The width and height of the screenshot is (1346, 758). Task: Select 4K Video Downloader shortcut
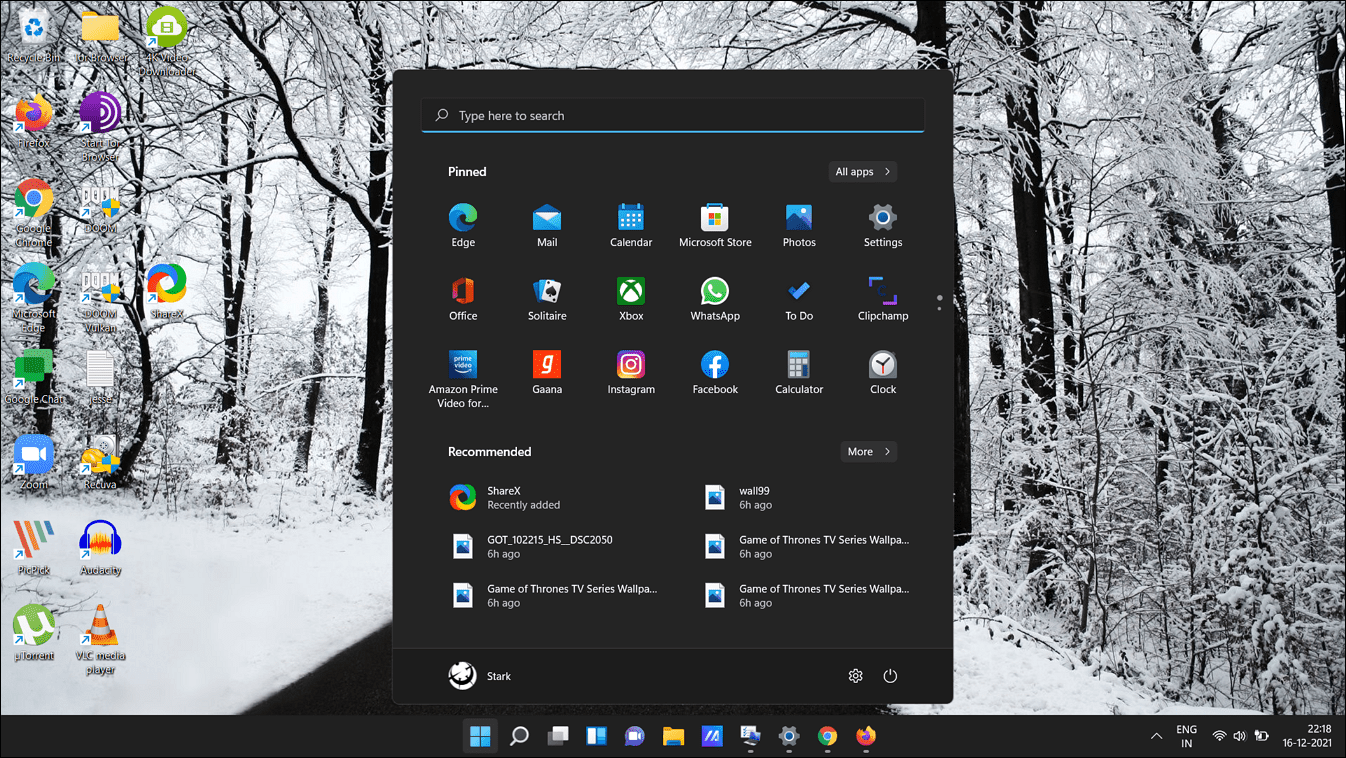pos(167,42)
